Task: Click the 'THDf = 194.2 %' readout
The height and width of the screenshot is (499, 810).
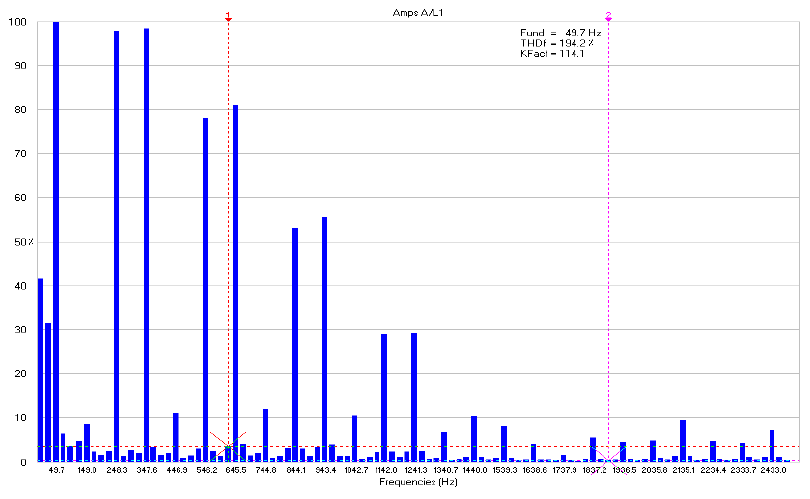Action: (557, 43)
